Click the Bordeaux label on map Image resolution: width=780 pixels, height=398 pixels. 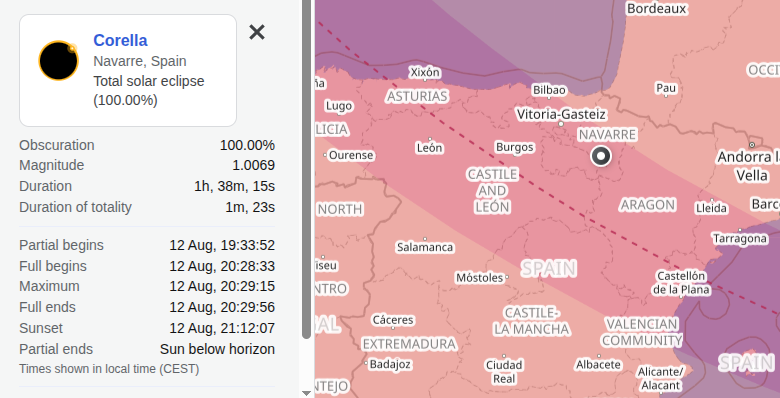(657, 8)
